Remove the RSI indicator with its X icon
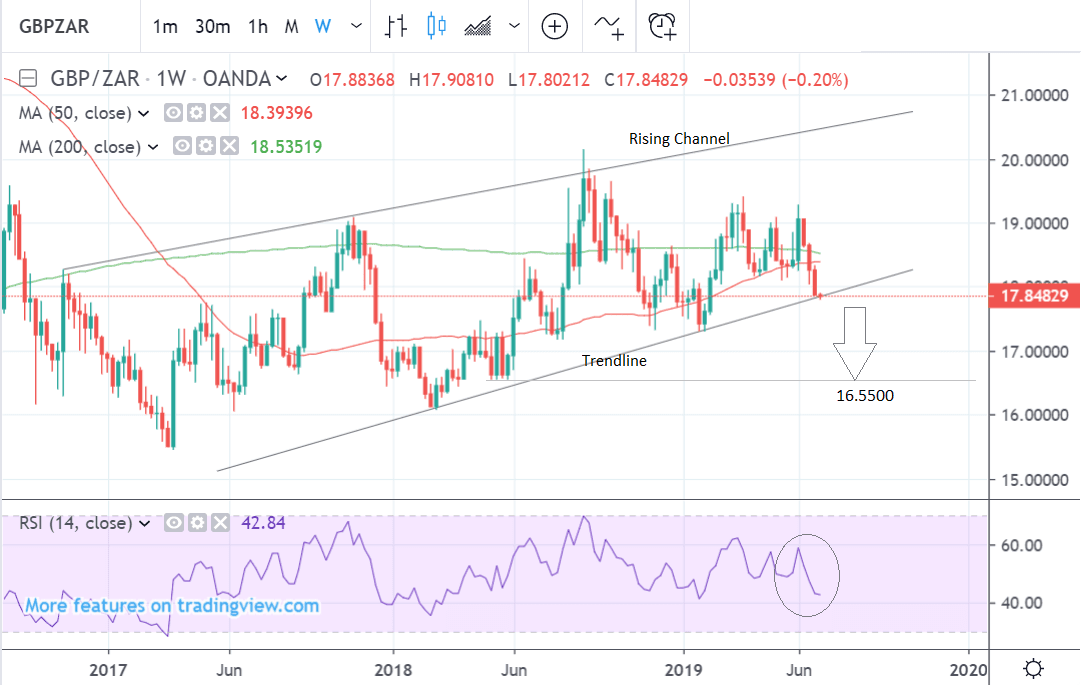This screenshot has width=1081, height=688. pos(221,523)
